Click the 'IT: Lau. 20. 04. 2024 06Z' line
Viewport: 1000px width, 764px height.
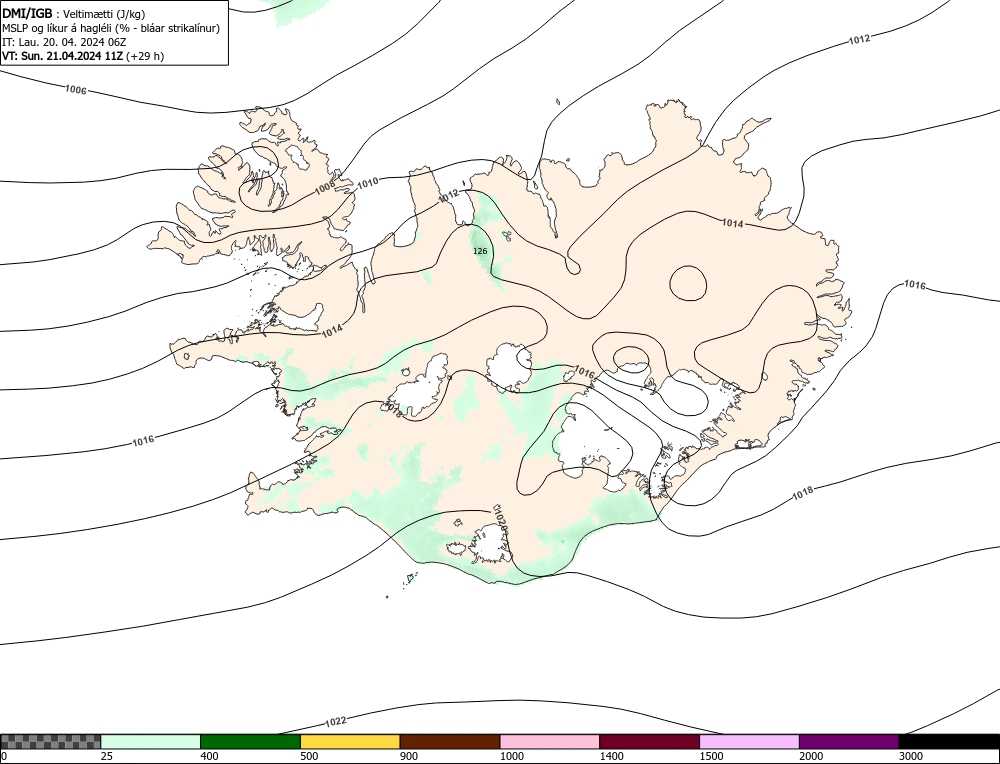(x=64, y=42)
